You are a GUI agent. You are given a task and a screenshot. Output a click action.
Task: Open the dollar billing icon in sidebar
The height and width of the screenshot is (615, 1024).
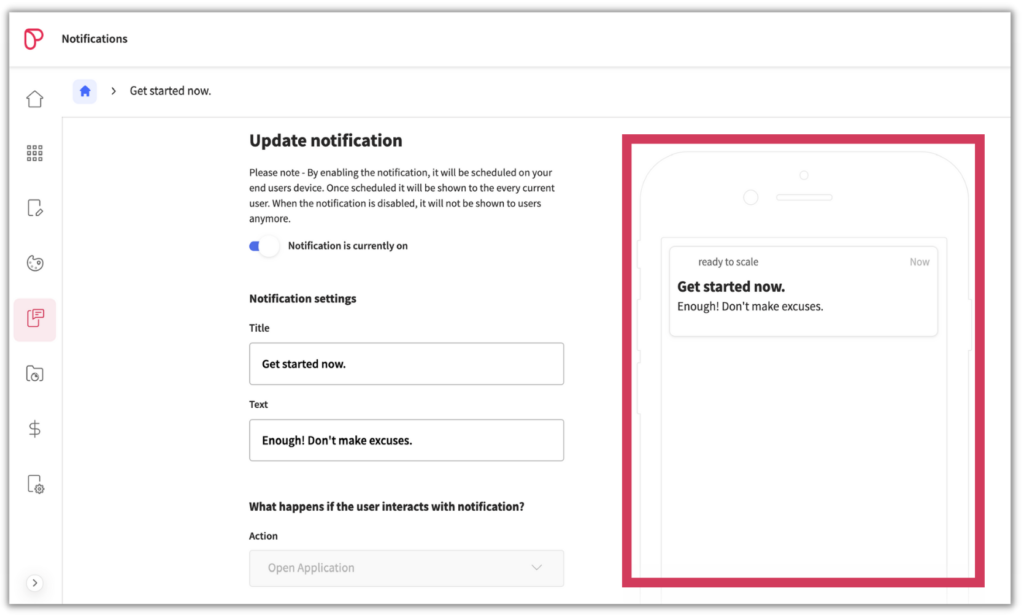[35, 429]
